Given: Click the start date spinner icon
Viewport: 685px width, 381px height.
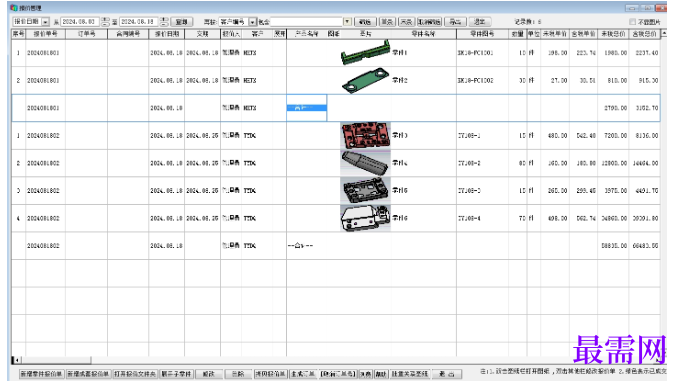Looking at the screenshot, I should [105, 21].
